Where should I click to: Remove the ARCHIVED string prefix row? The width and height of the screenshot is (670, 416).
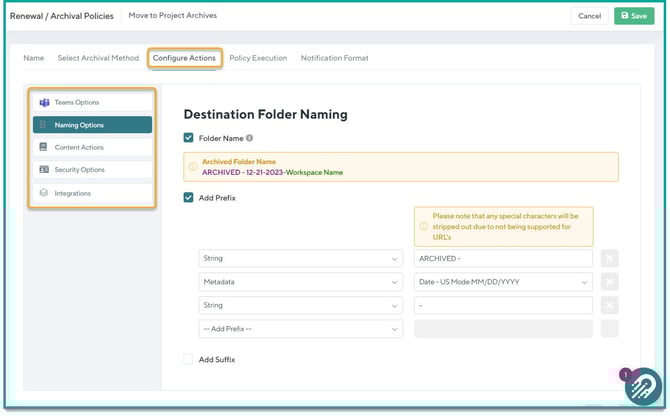pyautogui.click(x=610, y=258)
